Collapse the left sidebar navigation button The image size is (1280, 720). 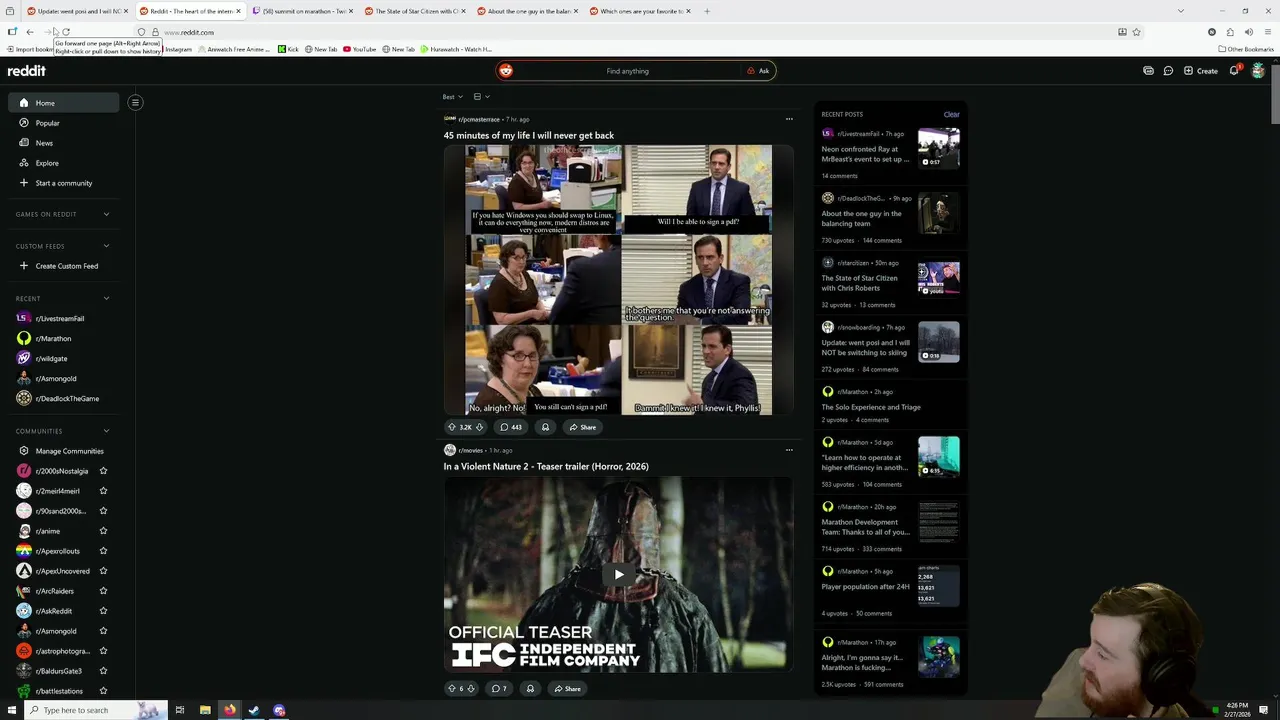pos(135,102)
